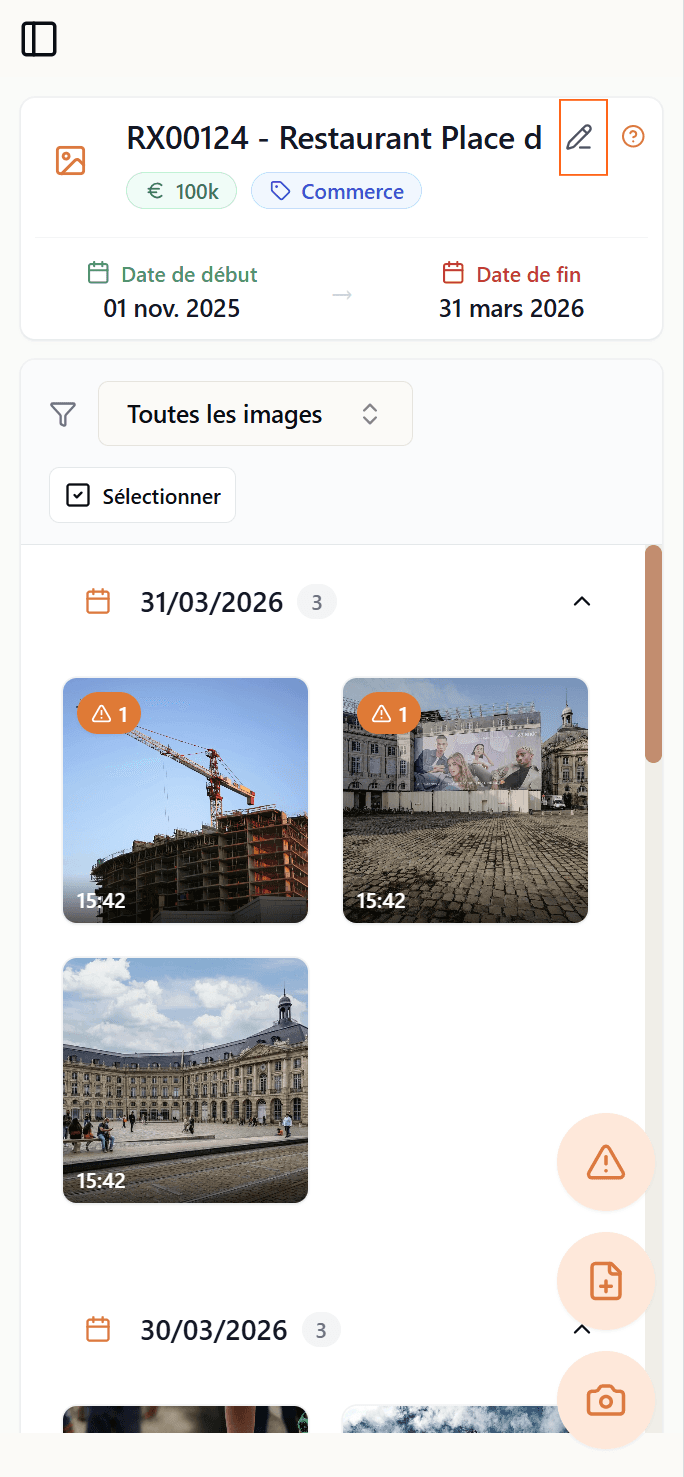Click the 100k budget tag
Screen dimensions: 684x1477
[181, 191]
